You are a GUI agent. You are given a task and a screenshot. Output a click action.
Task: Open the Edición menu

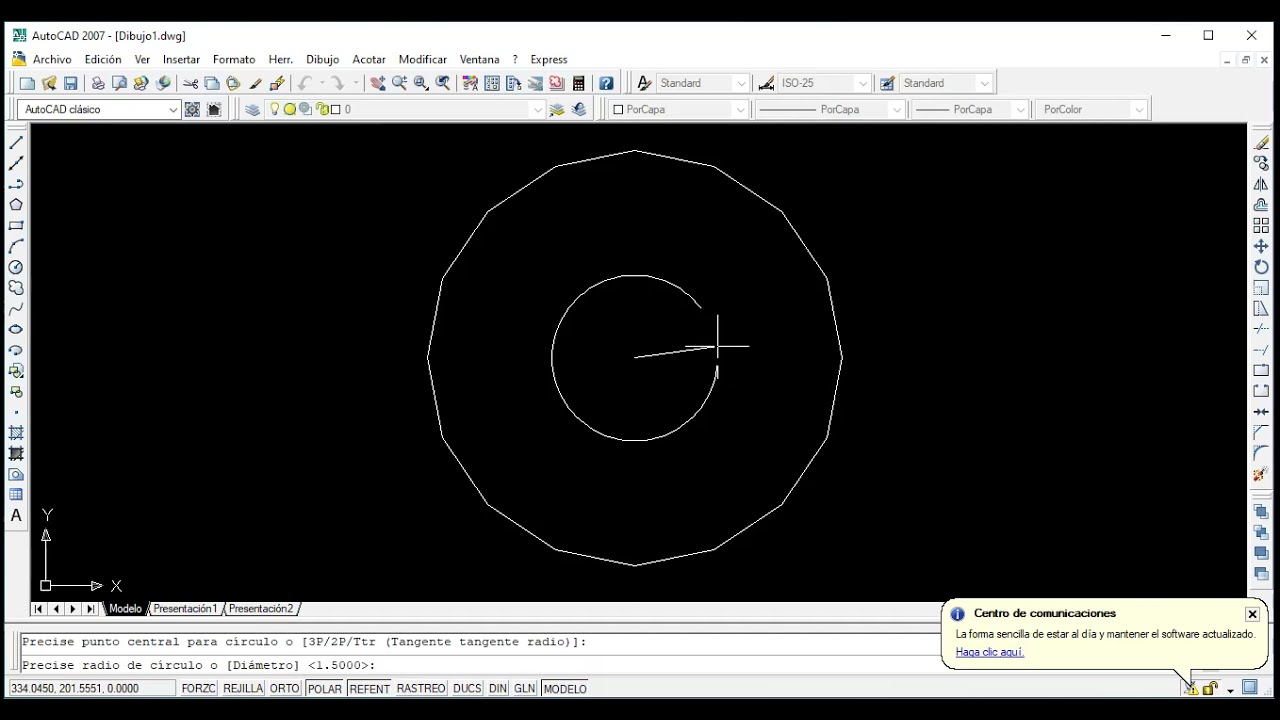click(103, 59)
